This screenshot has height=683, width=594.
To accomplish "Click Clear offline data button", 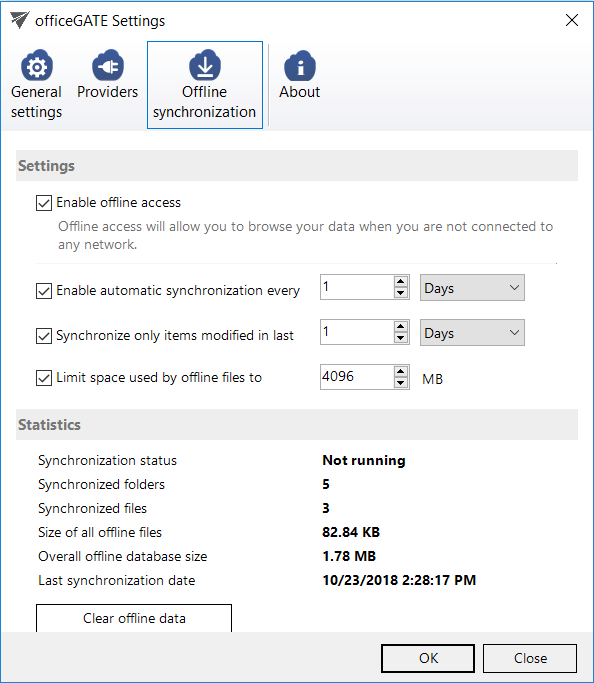I will [x=134, y=618].
